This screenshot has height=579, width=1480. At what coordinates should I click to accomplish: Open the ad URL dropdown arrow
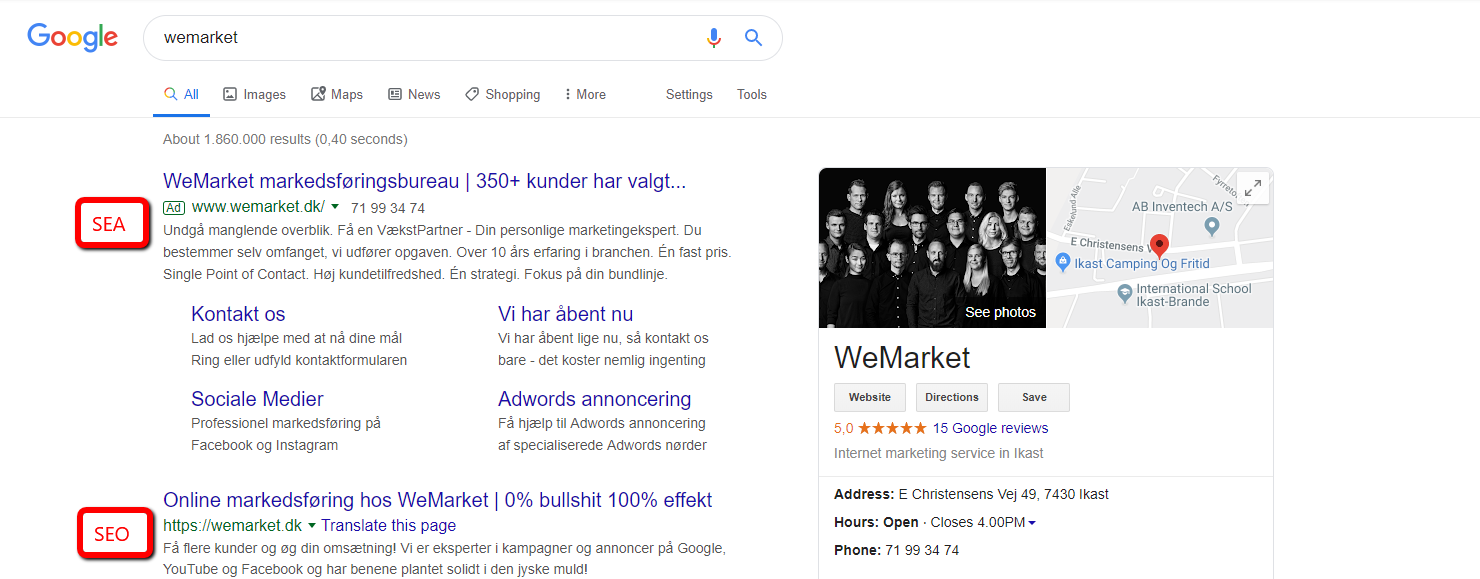tap(335, 207)
